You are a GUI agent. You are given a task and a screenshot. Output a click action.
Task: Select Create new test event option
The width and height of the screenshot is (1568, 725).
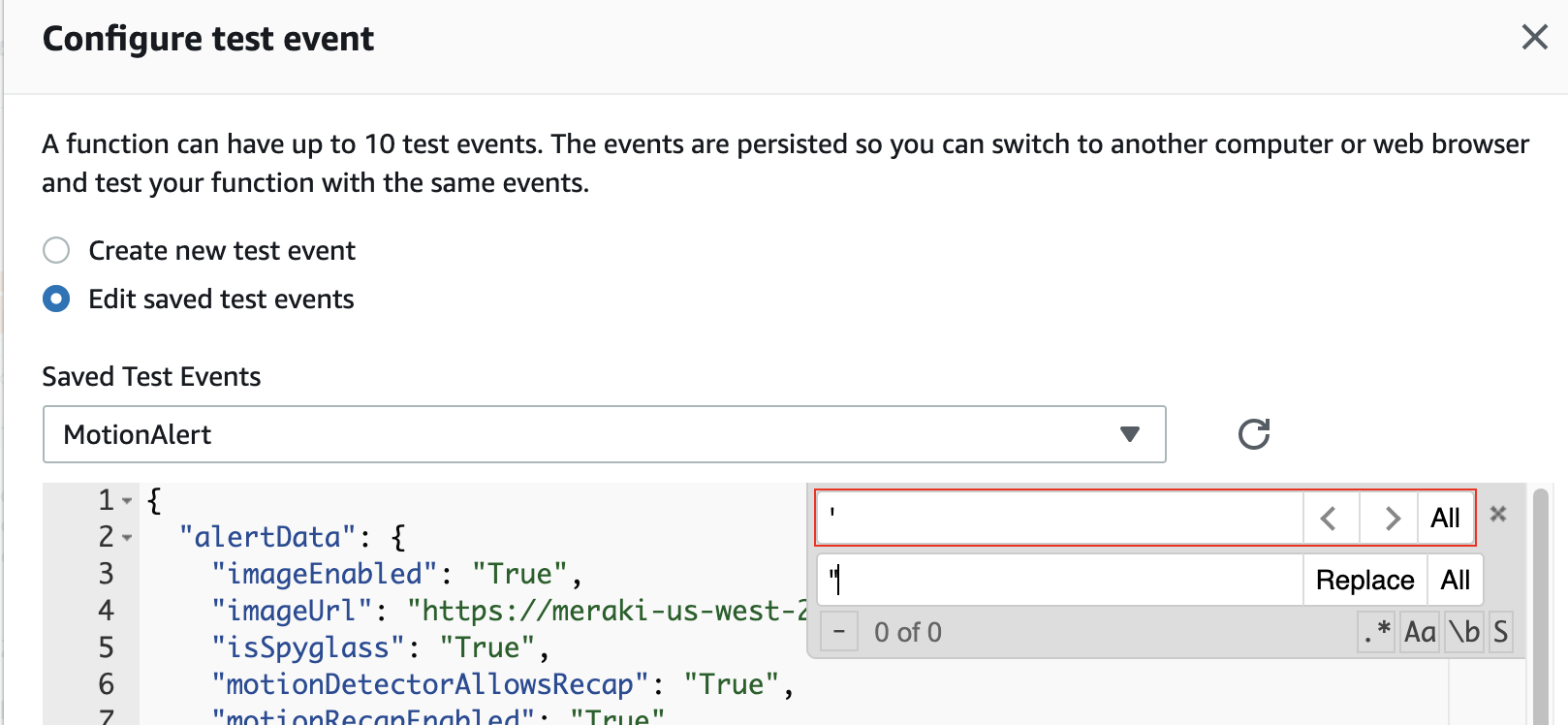[56, 251]
